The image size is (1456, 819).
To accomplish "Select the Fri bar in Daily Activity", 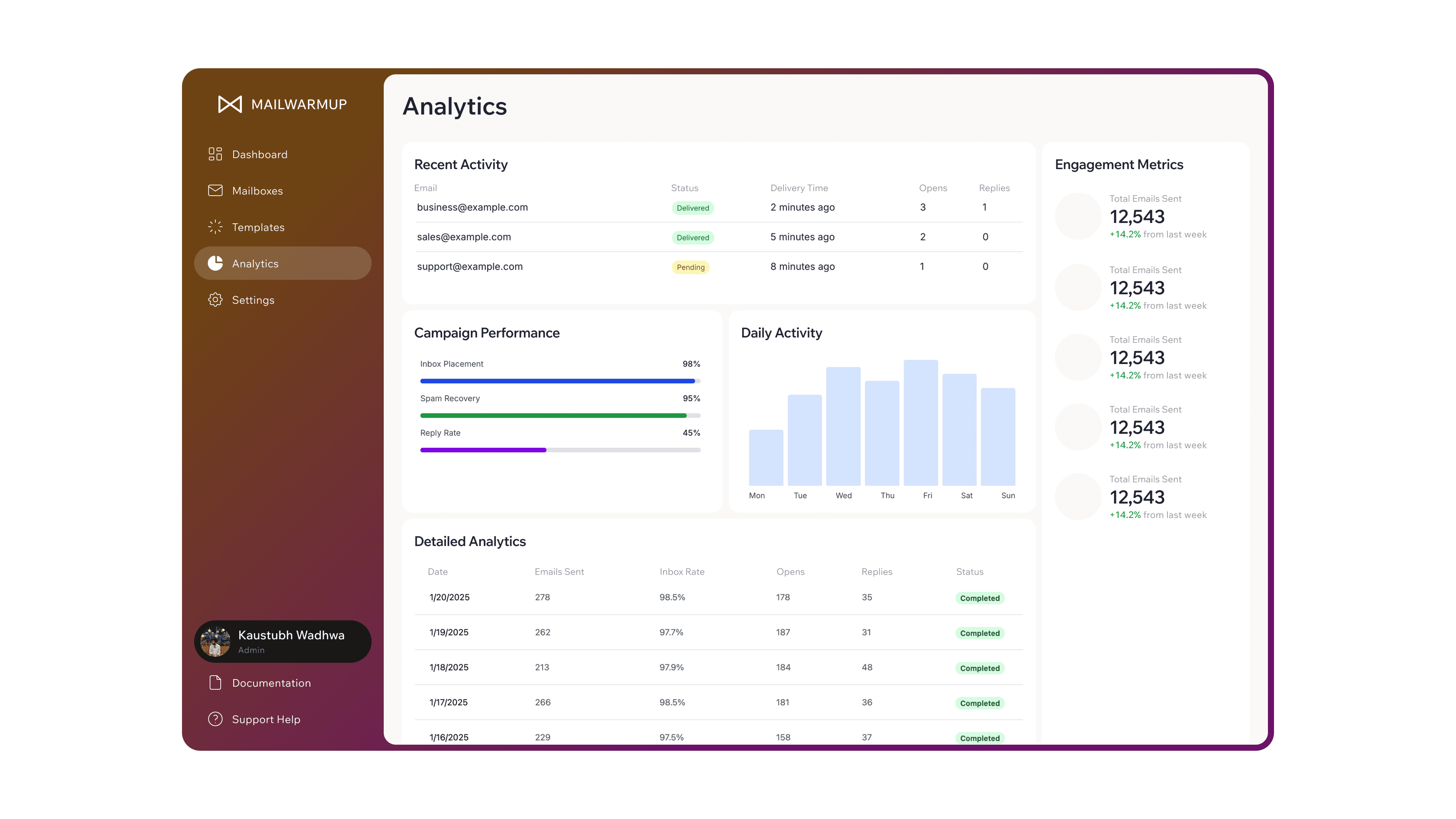I will [x=920, y=422].
